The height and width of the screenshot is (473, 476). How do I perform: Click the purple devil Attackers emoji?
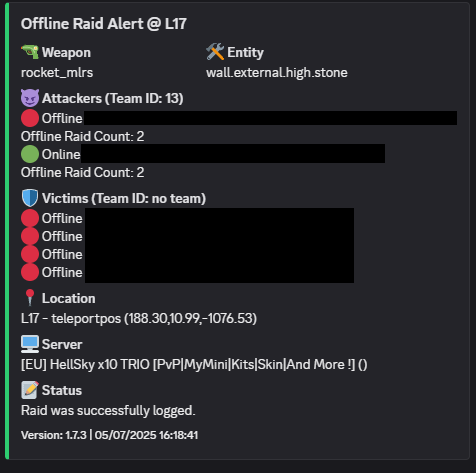[30, 98]
